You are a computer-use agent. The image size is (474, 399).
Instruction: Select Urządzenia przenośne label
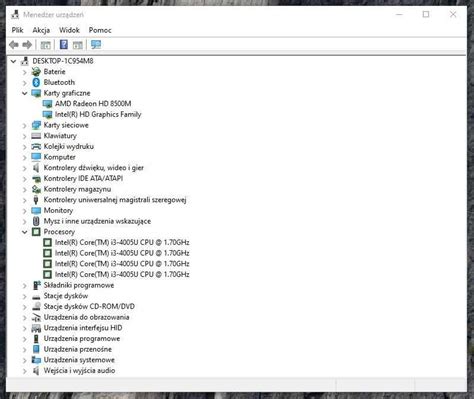click(77, 349)
